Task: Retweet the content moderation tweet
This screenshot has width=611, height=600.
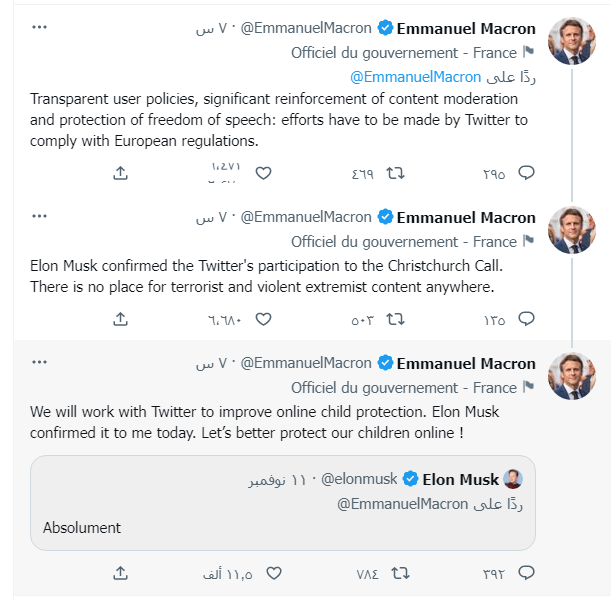Action: pos(395,173)
